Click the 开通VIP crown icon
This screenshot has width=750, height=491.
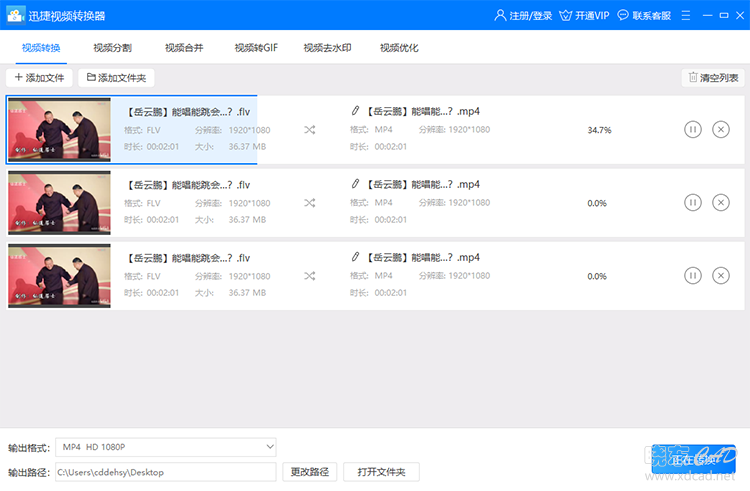tap(565, 16)
